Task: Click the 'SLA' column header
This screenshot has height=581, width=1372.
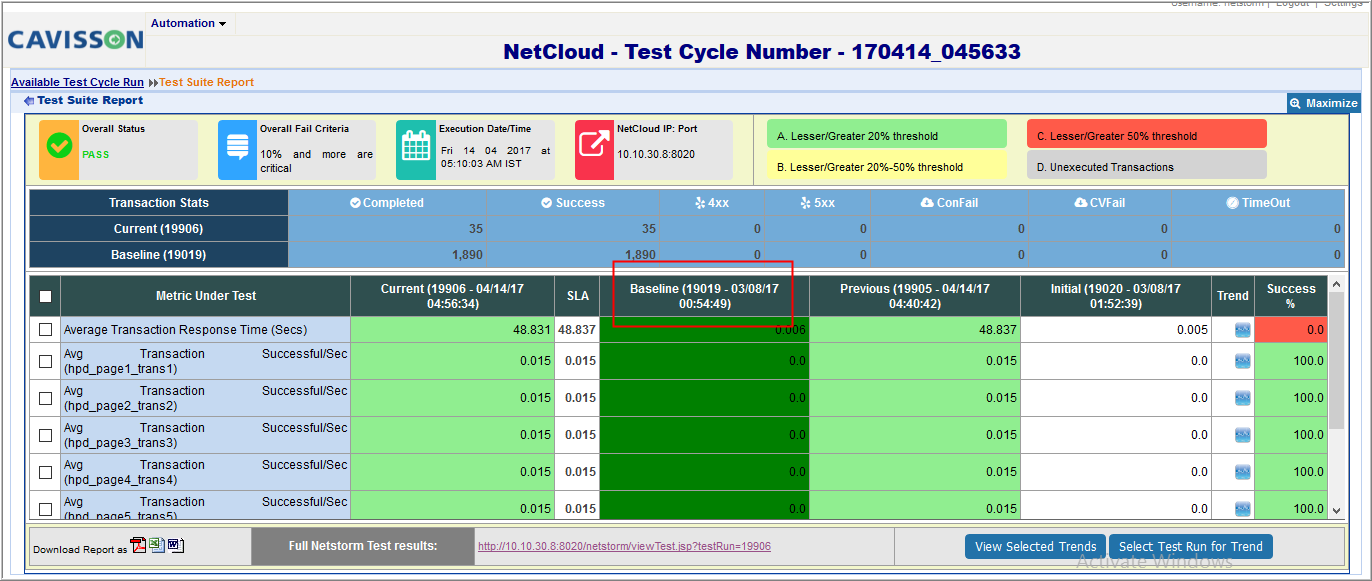Action: [x=577, y=296]
